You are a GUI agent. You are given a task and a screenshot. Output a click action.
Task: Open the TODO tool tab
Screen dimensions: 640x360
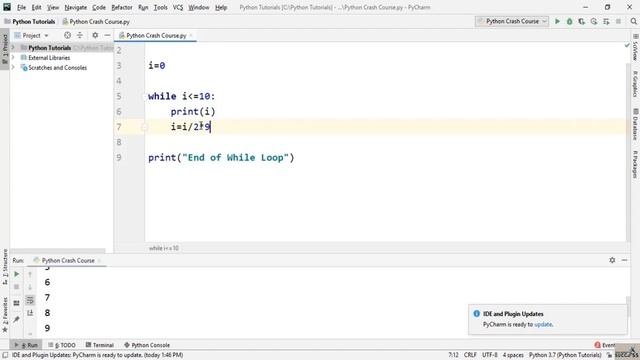pos(62,345)
